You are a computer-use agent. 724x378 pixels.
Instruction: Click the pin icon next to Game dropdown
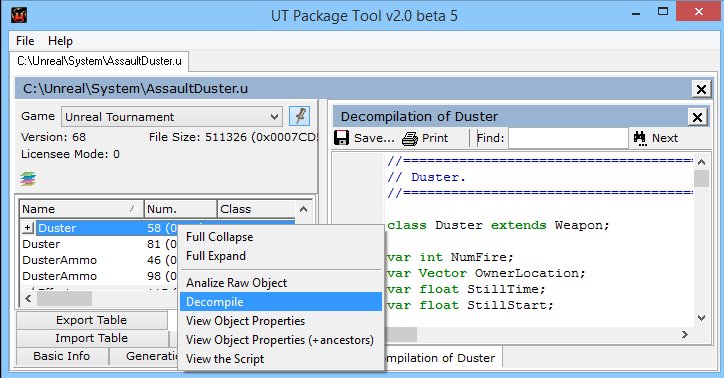[x=299, y=116]
